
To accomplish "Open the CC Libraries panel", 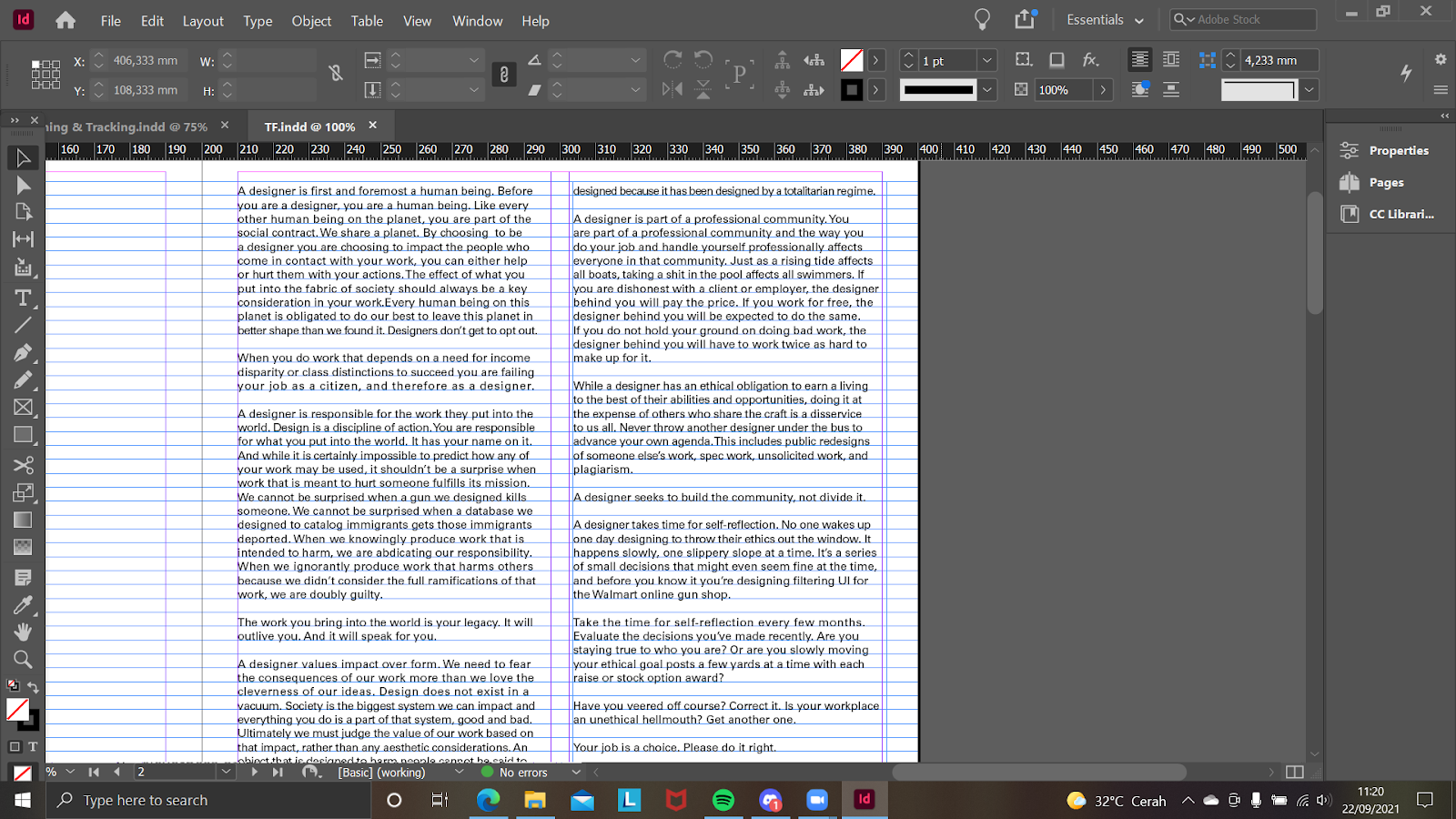I will click(1387, 214).
